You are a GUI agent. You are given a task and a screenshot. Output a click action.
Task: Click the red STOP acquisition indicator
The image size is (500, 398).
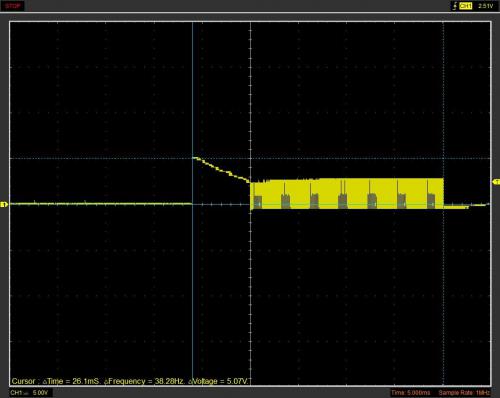(x=13, y=6)
